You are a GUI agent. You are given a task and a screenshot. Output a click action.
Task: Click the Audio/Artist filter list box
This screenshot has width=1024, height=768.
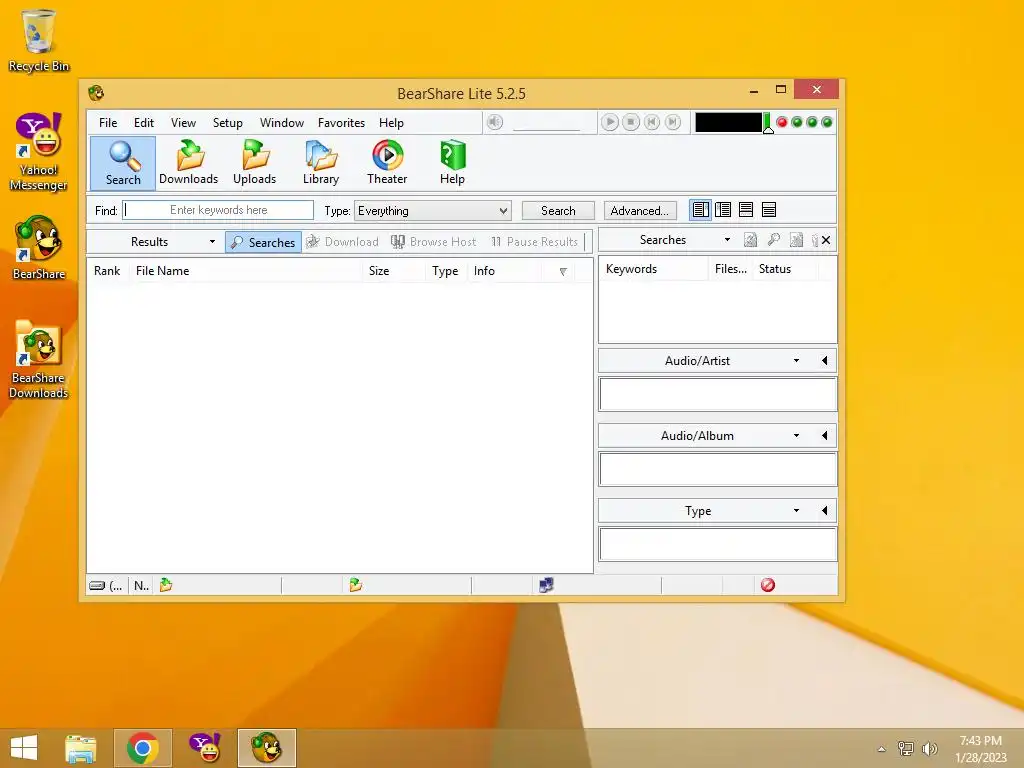(718, 394)
